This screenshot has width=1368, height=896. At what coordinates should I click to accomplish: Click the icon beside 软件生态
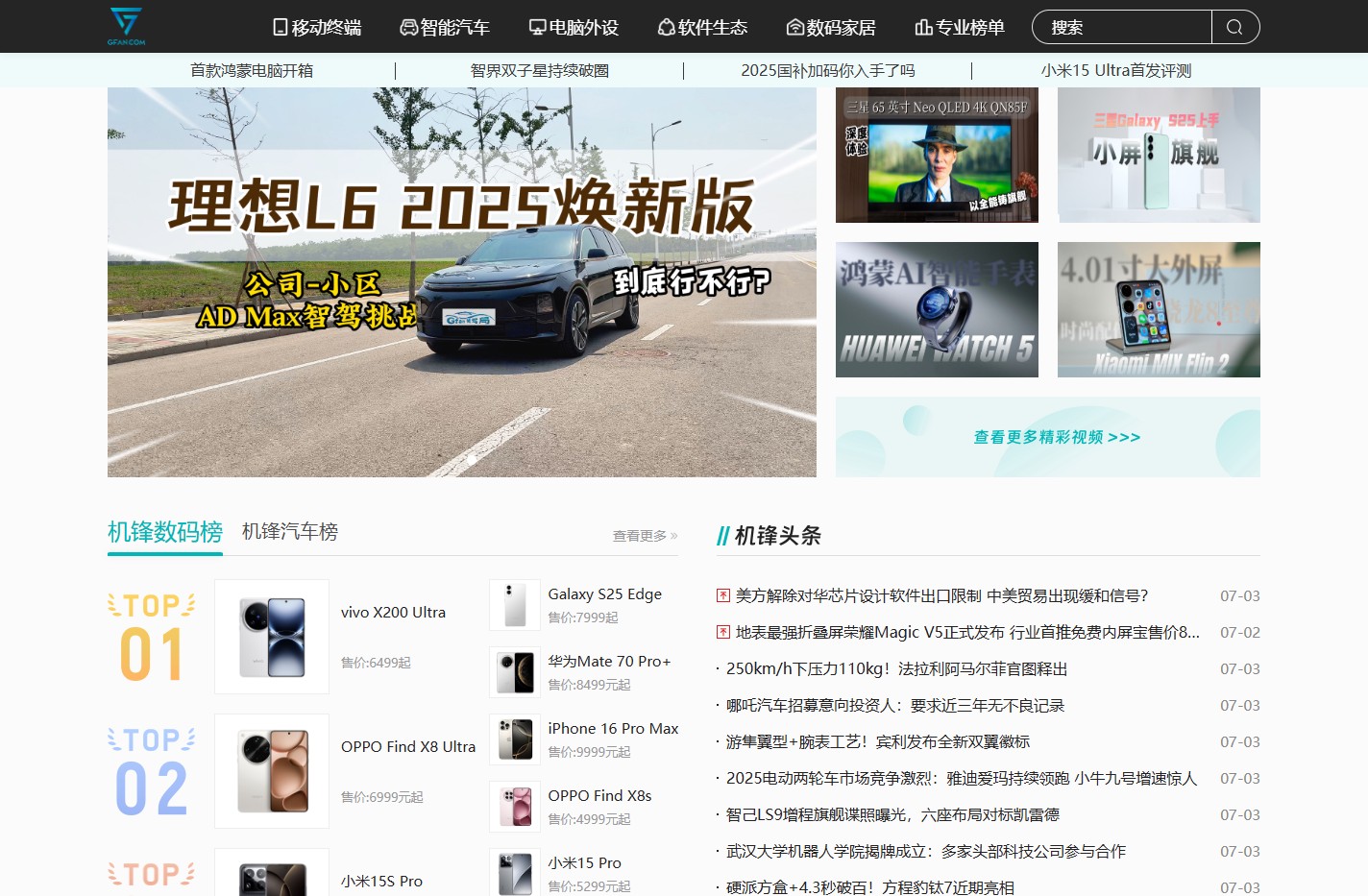pos(666,27)
